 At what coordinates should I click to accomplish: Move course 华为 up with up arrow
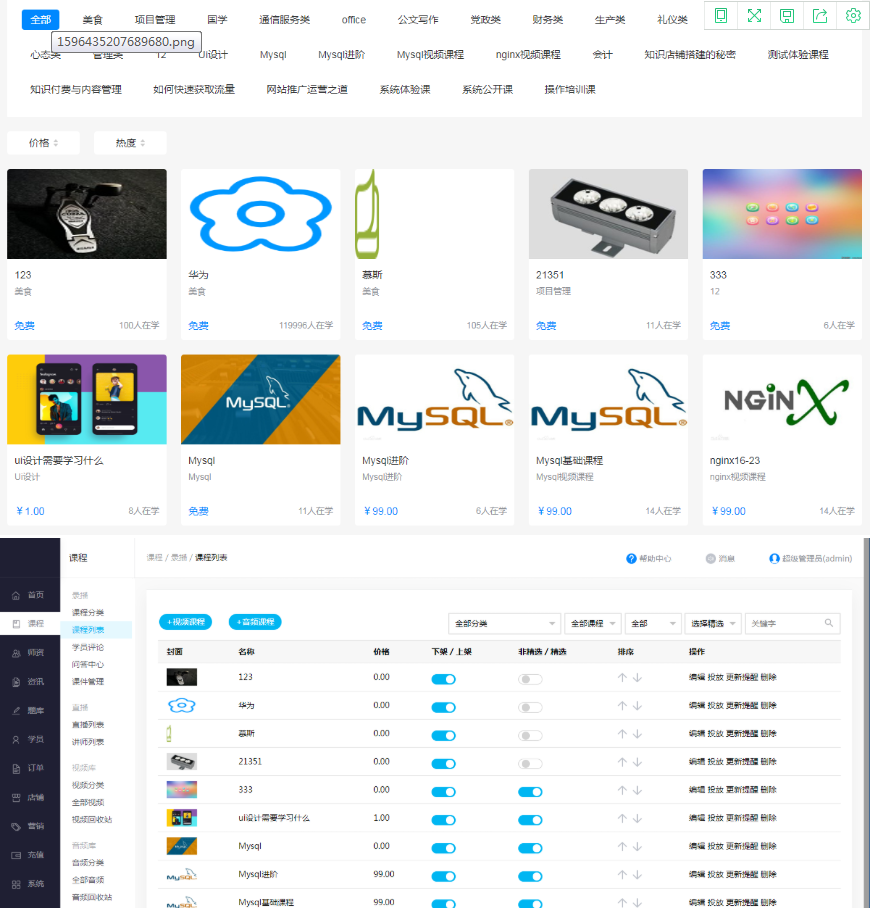[622, 706]
